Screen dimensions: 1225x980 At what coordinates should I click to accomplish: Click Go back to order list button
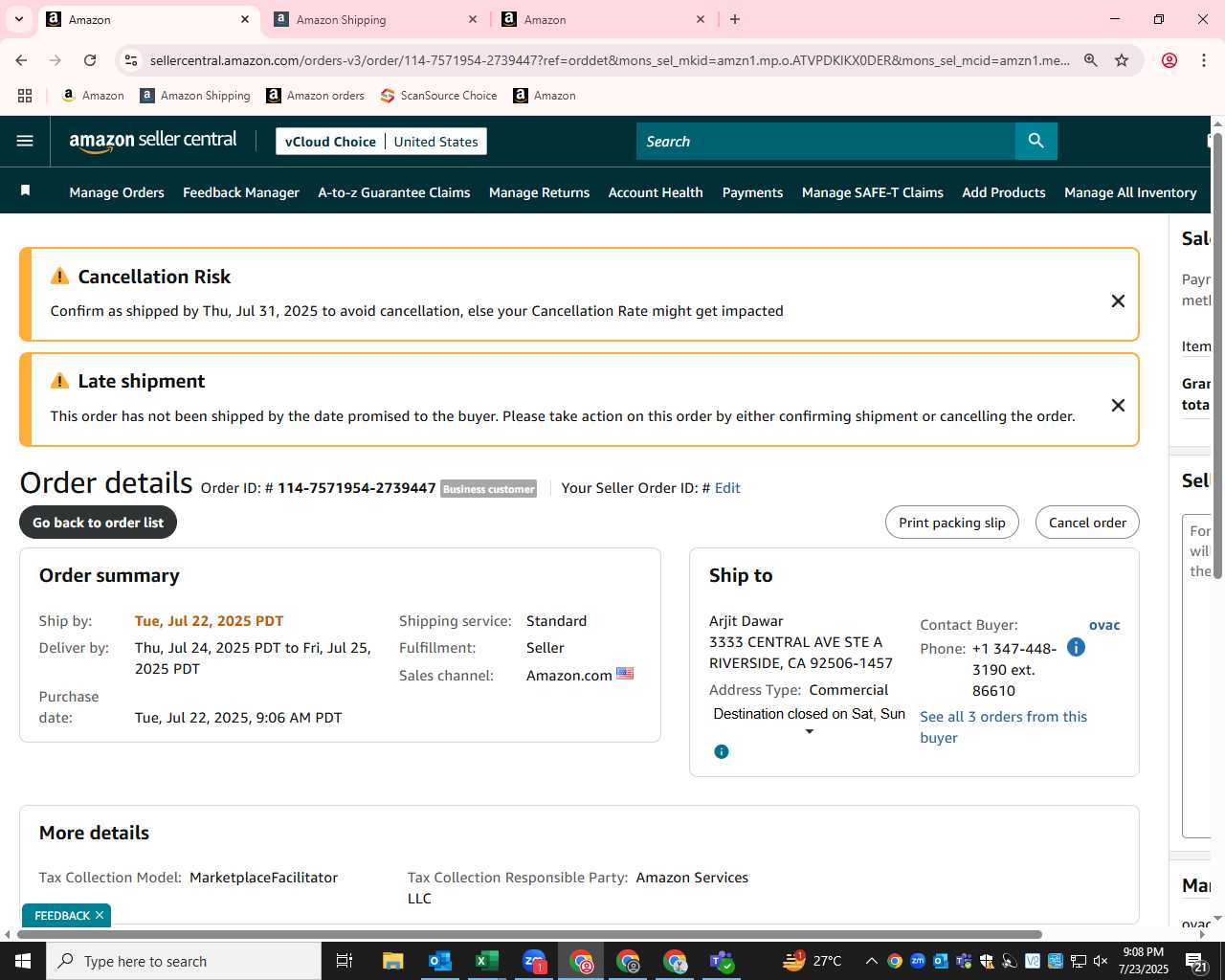click(98, 523)
